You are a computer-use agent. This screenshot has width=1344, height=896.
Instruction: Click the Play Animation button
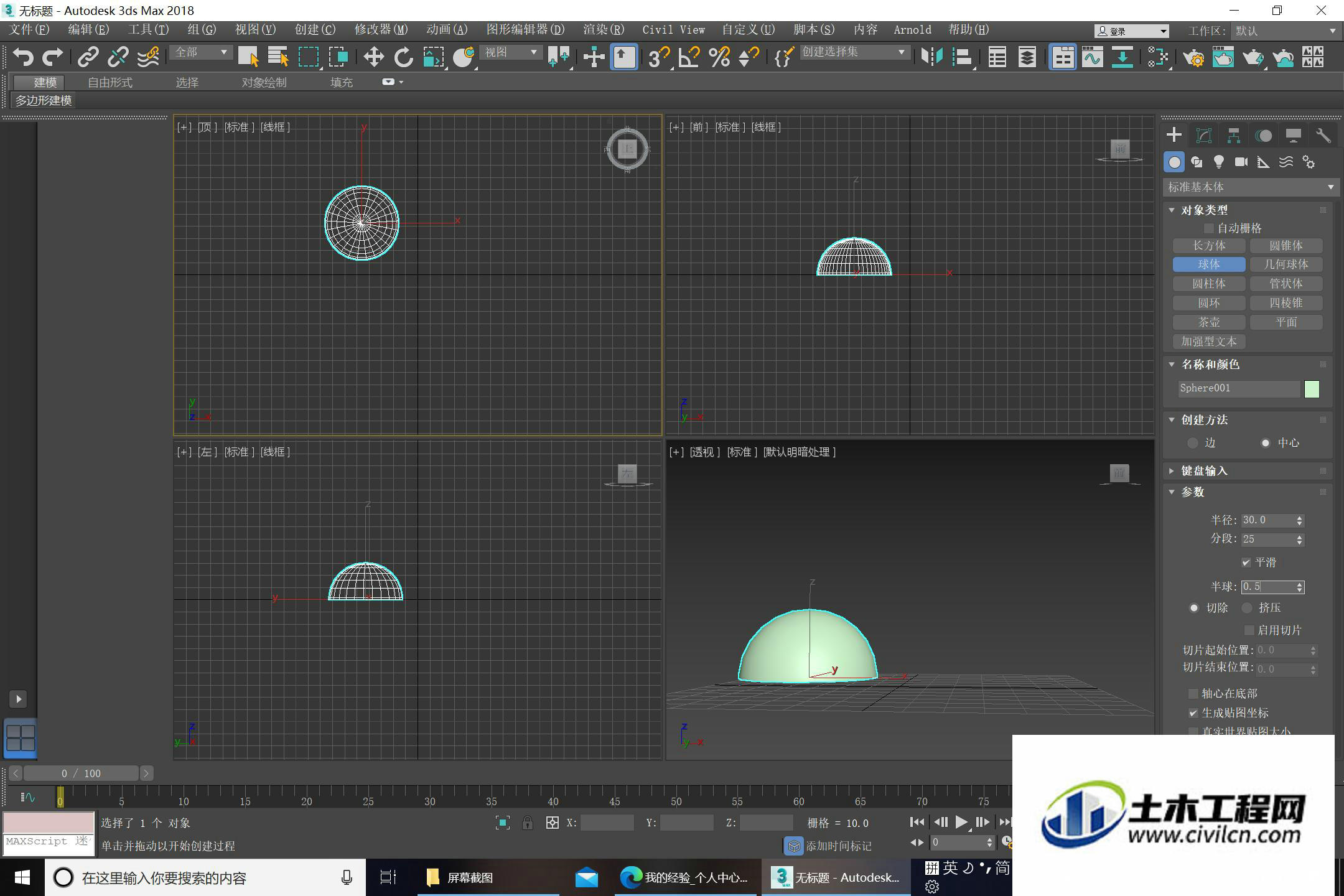click(961, 822)
